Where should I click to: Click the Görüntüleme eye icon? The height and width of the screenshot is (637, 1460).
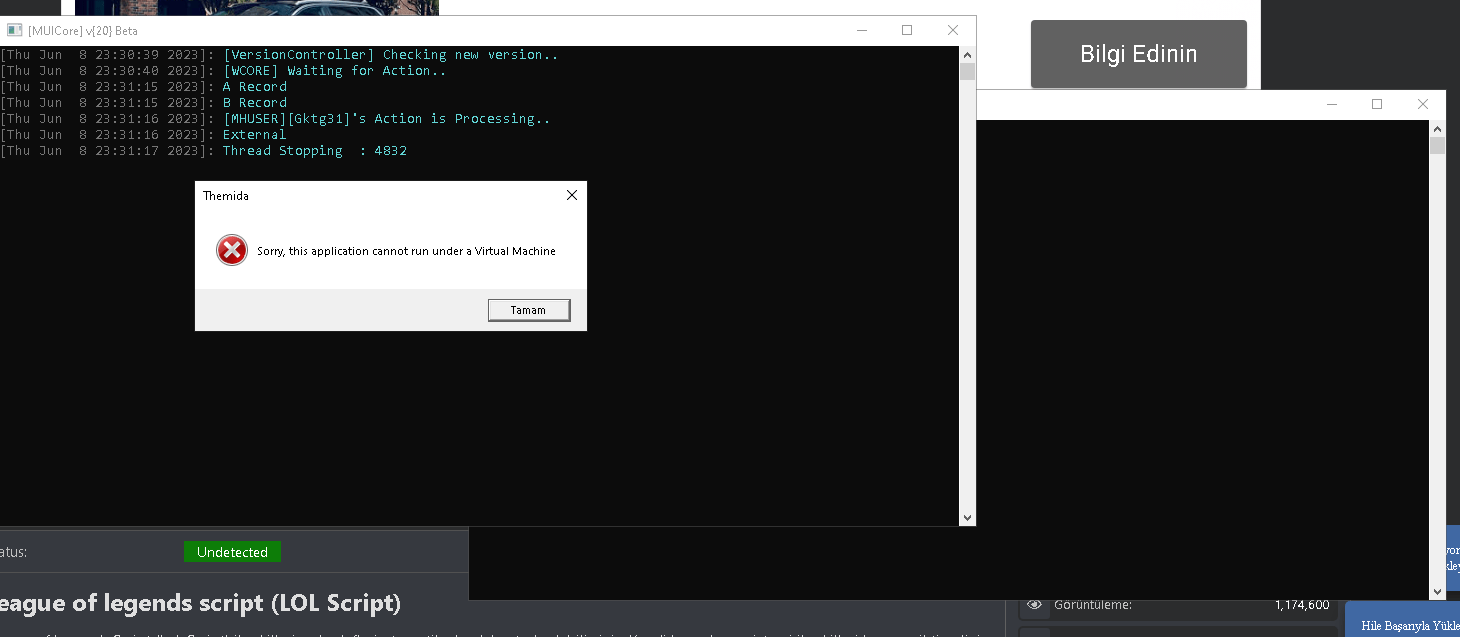[x=1034, y=605]
